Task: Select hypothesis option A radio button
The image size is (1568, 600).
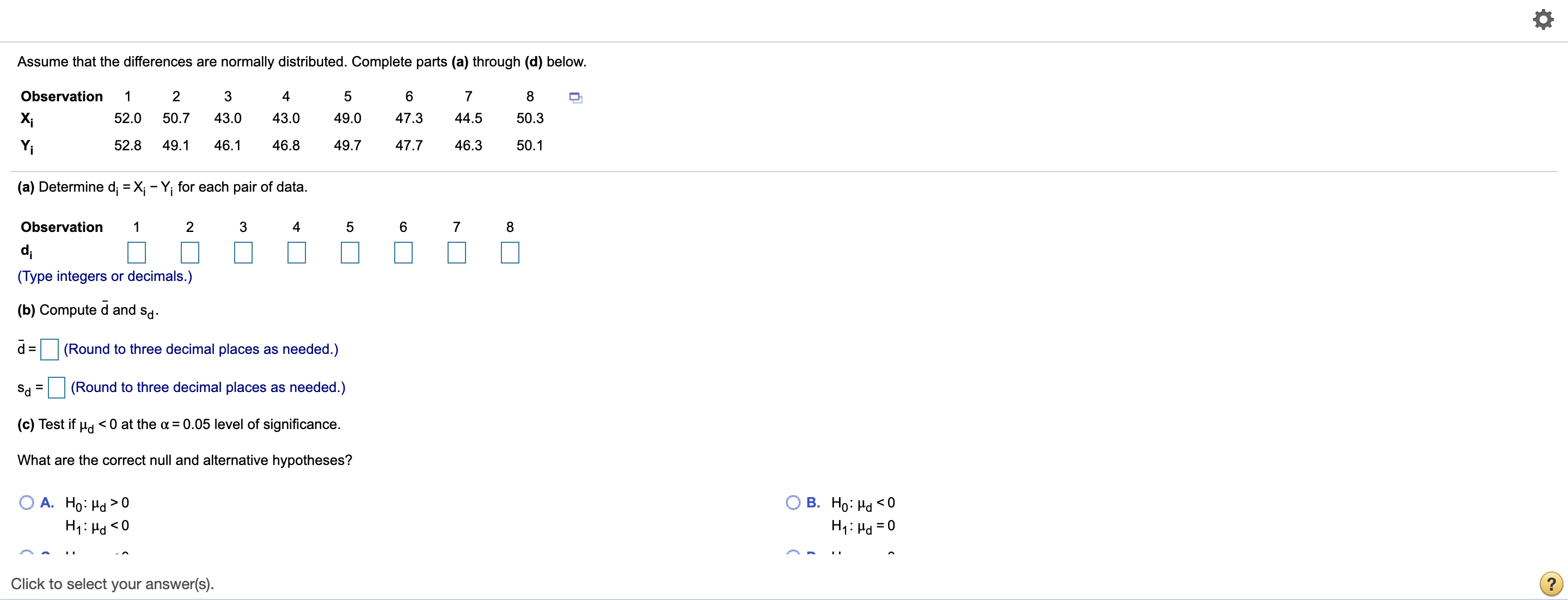Action: [26, 501]
